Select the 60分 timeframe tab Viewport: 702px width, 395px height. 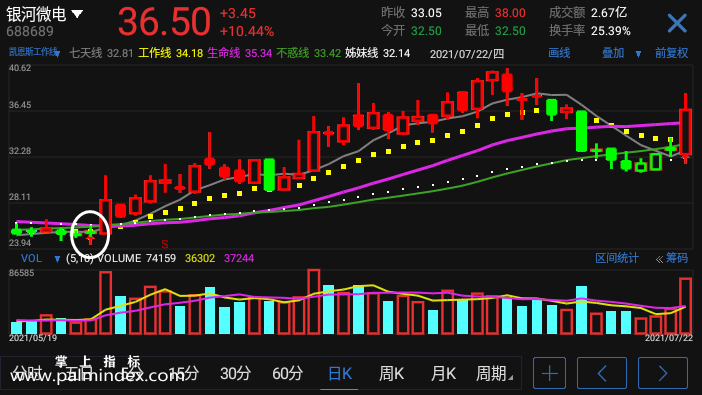[x=287, y=373]
